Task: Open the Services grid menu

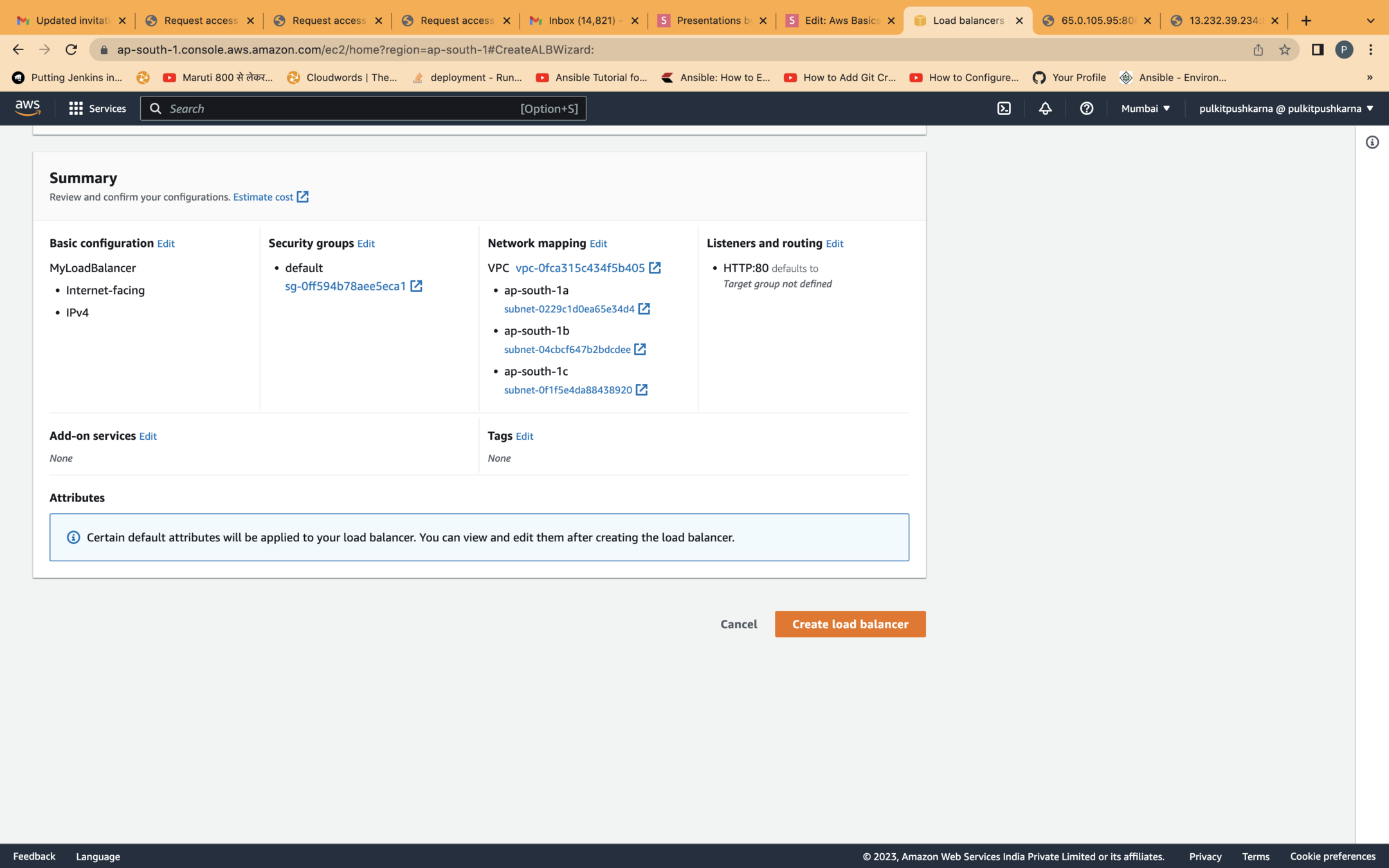Action: pyautogui.click(x=97, y=109)
